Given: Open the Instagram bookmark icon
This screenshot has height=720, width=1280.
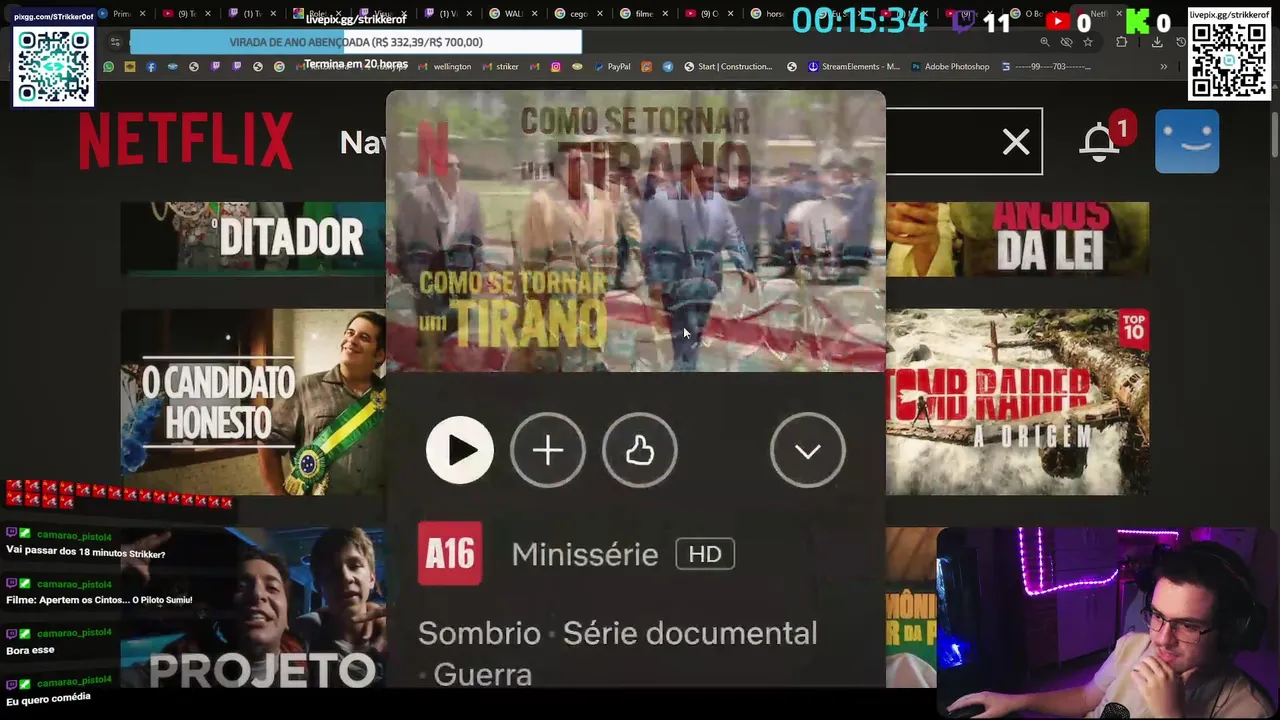Looking at the screenshot, I should pos(555,66).
